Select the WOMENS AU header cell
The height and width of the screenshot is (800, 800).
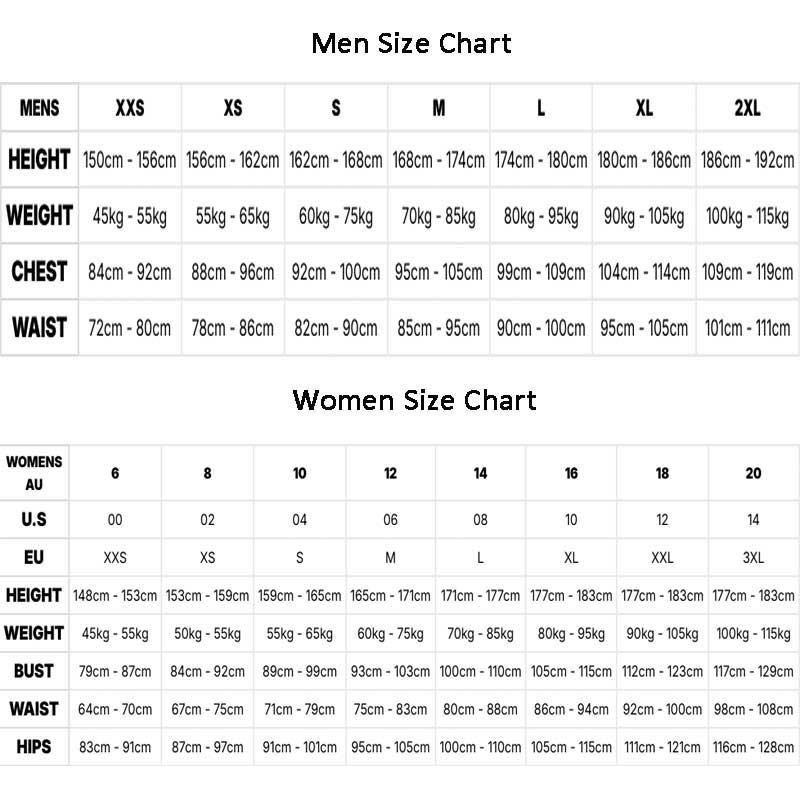(34, 474)
